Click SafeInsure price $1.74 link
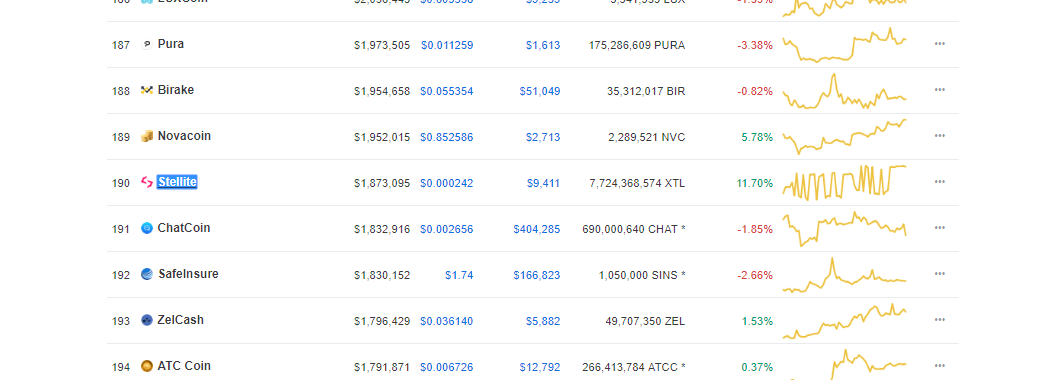Viewport: 1057px width, 380px height. 459,275
